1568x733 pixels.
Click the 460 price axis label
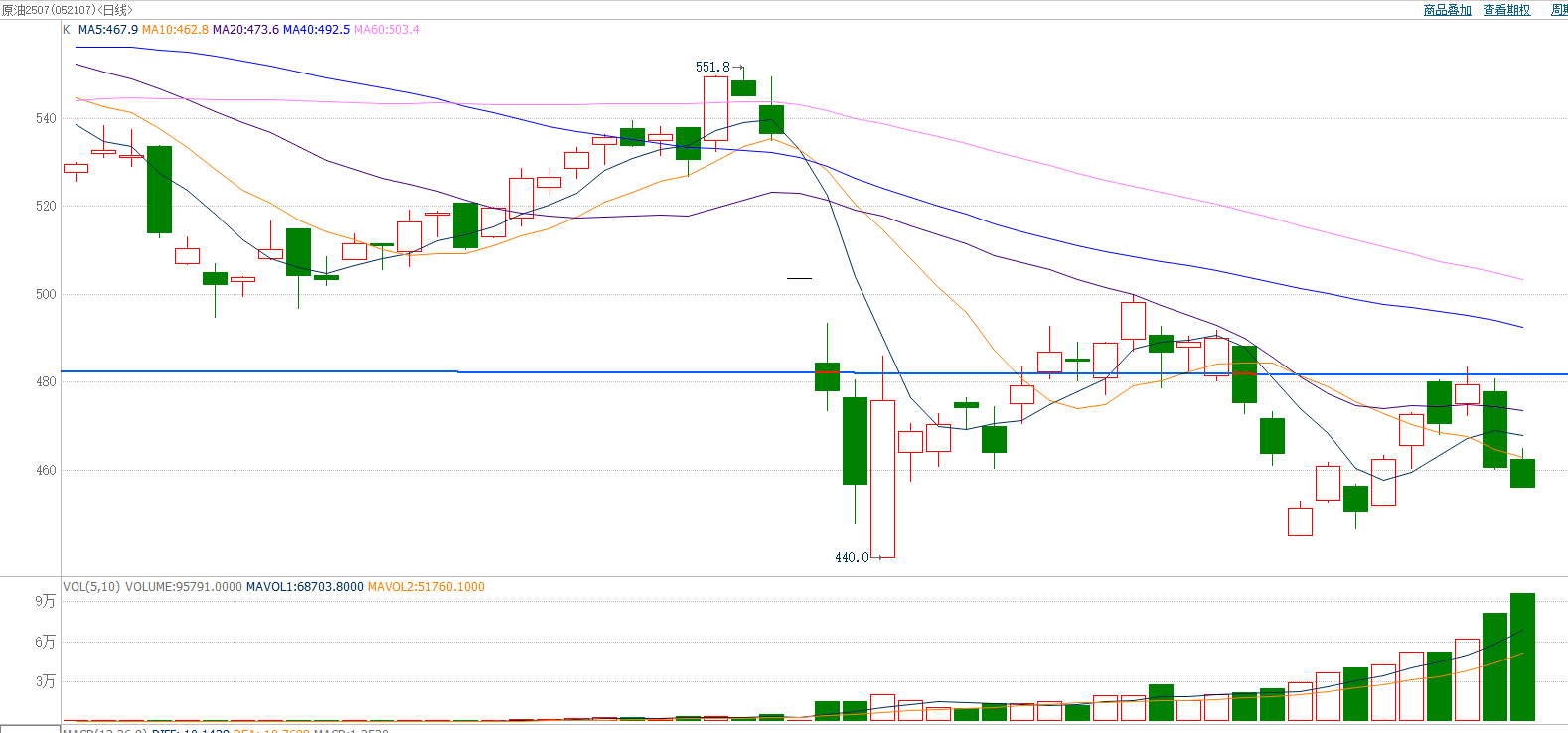pos(46,471)
